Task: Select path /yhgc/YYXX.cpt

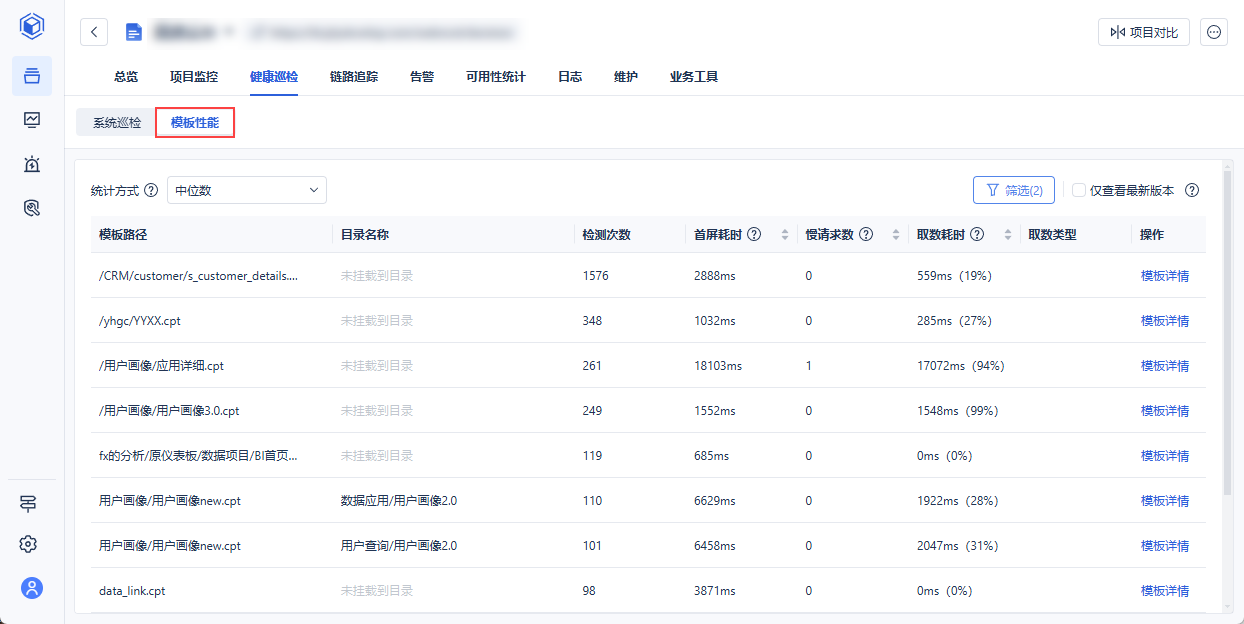Action: 140,321
